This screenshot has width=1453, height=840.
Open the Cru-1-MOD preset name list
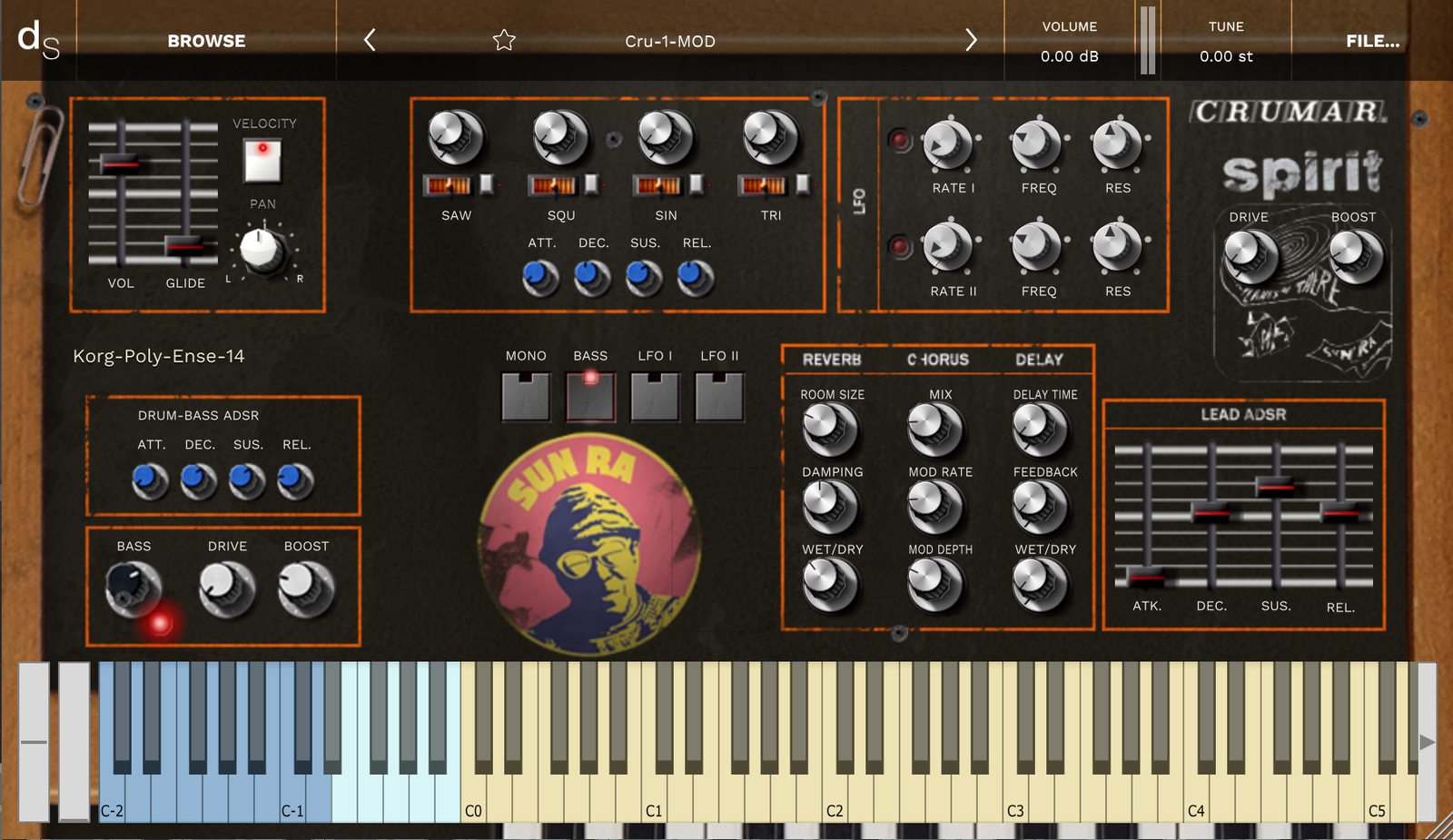click(x=670, y=41)
